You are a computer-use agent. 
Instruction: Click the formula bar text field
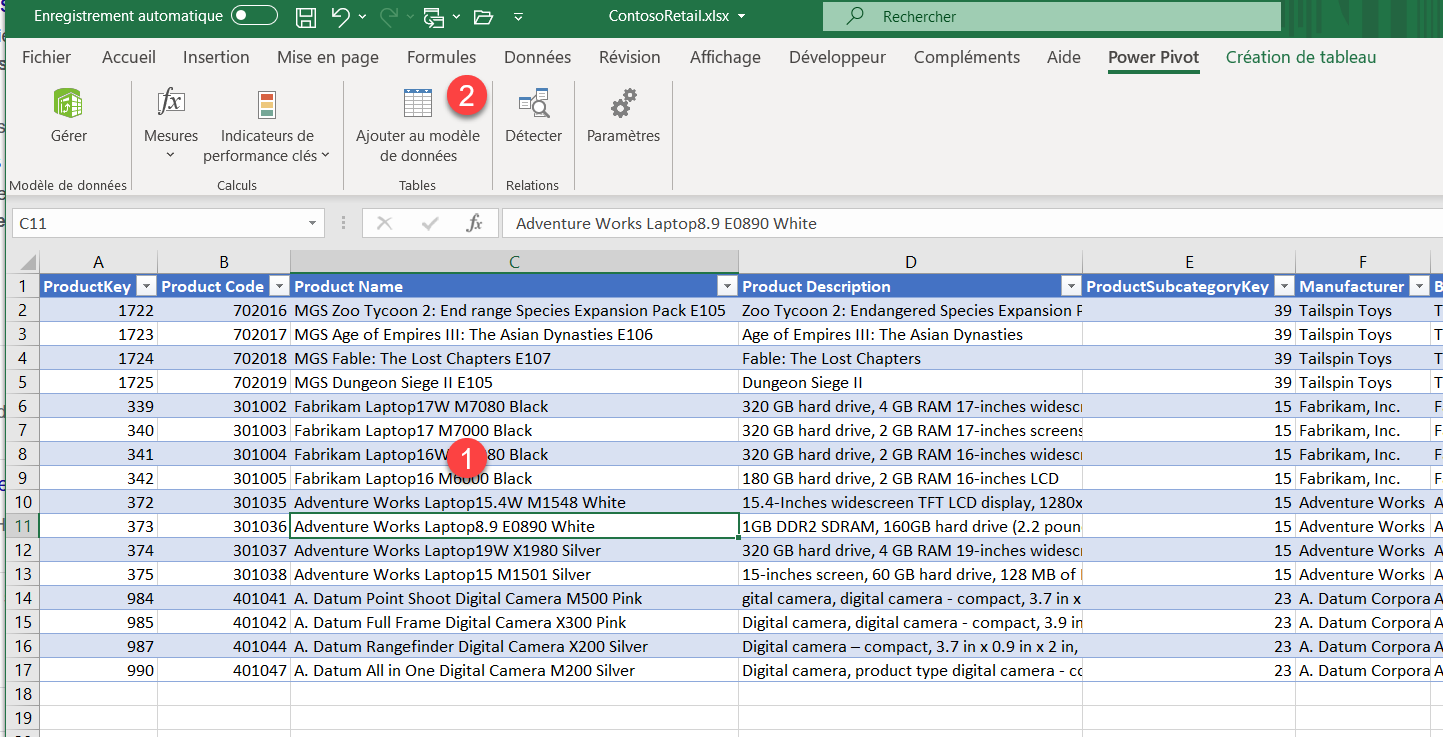[x=972, y=224]
